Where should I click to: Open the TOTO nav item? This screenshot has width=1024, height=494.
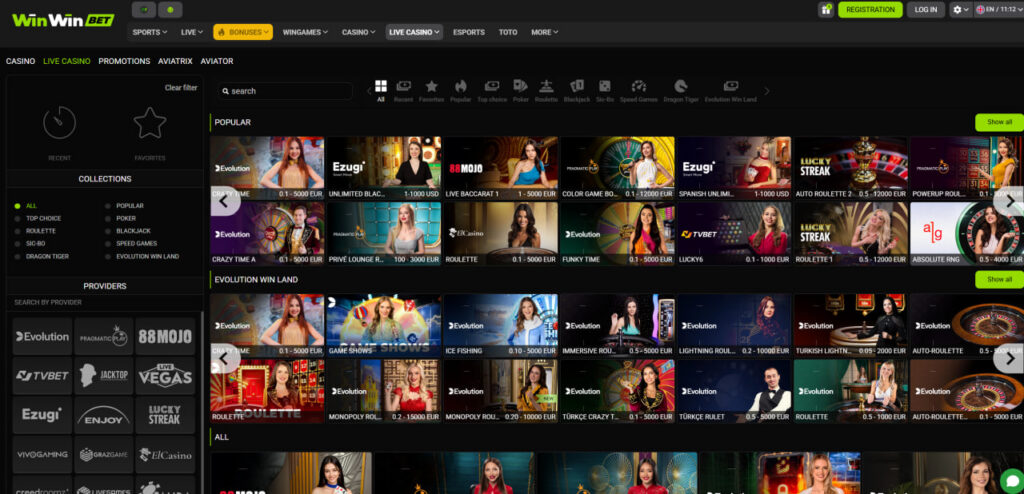(x=508, y=32)
